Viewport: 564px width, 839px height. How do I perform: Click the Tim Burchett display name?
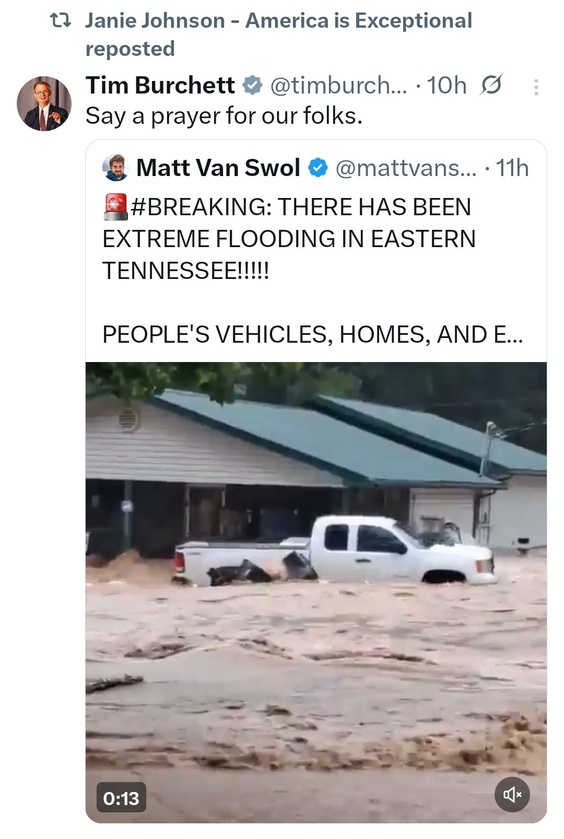tap(160, 85)
